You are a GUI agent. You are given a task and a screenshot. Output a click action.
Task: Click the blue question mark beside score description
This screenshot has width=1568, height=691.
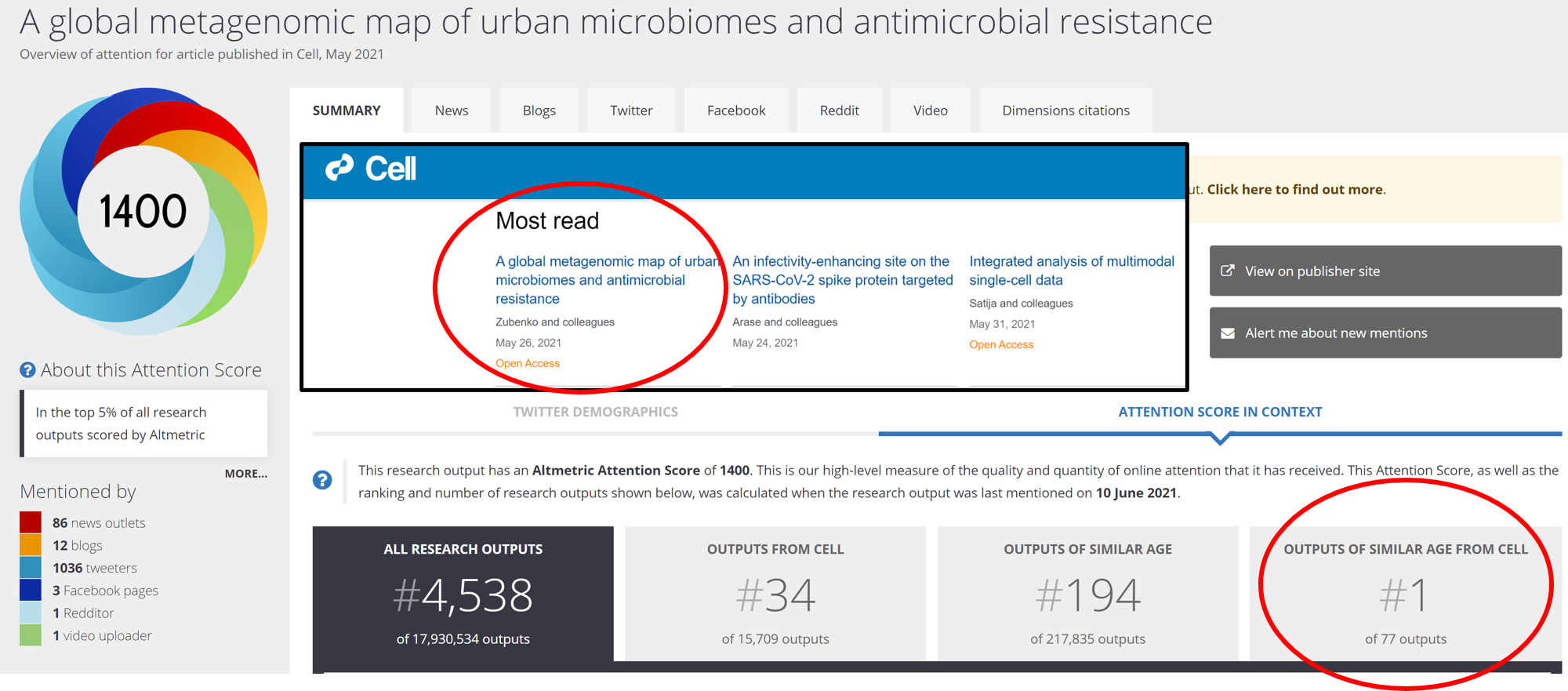coord(322,480)
